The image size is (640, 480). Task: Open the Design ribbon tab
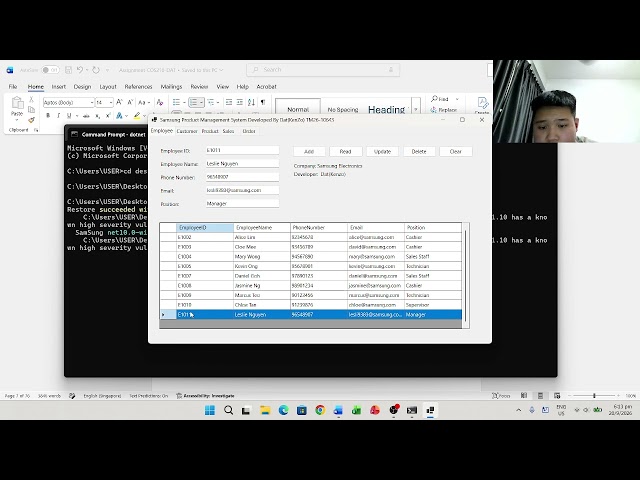coord(82,87)
